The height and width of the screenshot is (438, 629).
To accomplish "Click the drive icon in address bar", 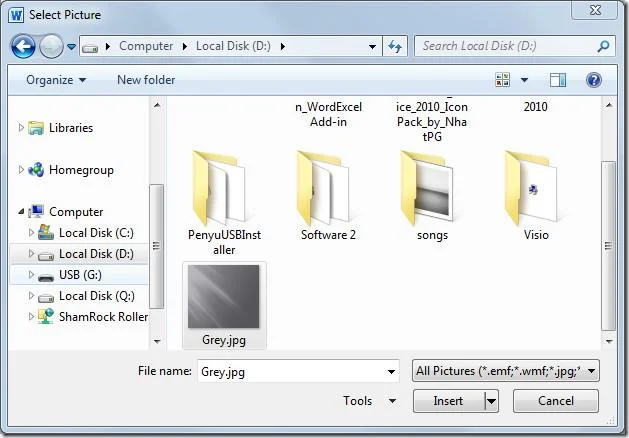I will (x=90, y=48).
